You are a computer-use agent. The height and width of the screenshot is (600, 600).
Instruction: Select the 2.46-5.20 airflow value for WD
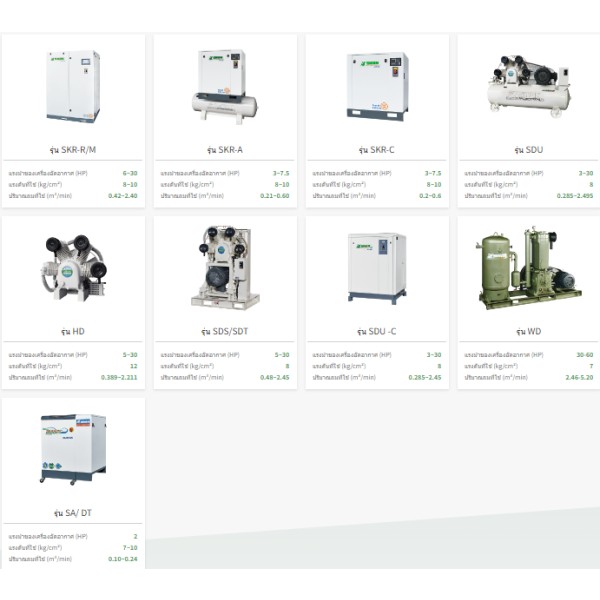(x=579, y=377)
